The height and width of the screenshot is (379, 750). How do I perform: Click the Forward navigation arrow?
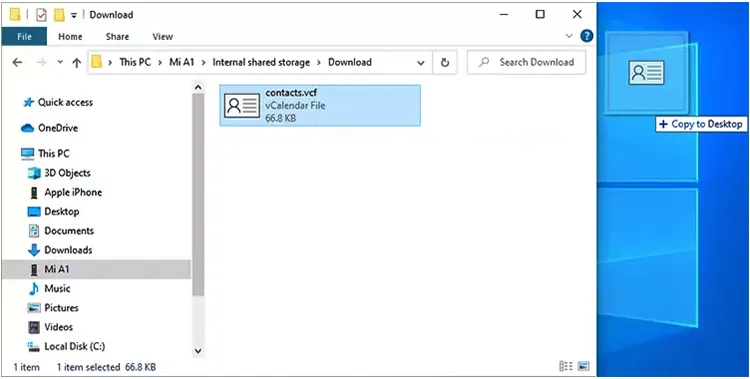pyautogui.click(x=42, y=62)
